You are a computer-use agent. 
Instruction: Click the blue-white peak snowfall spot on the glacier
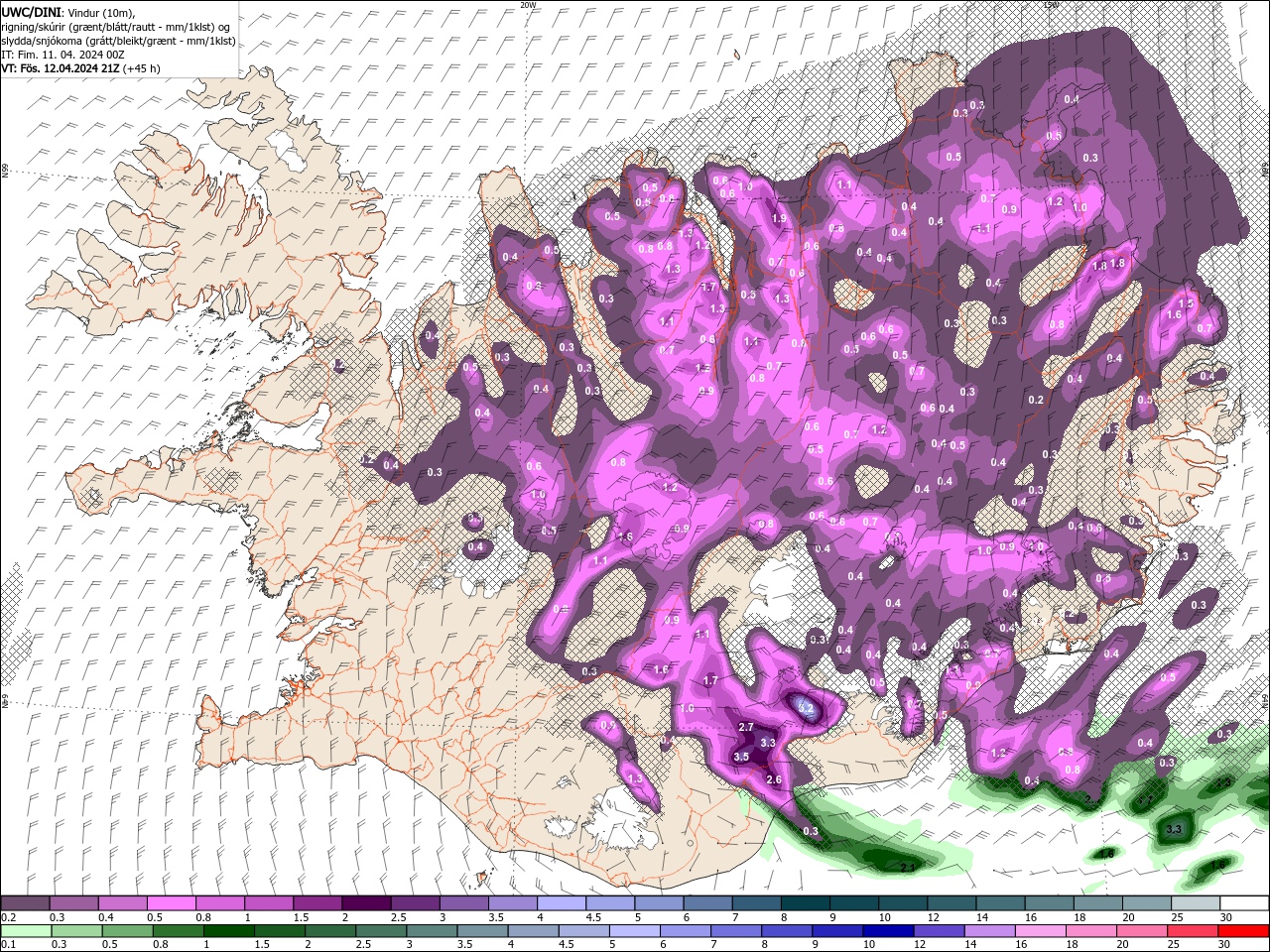[x=806, y=707]
